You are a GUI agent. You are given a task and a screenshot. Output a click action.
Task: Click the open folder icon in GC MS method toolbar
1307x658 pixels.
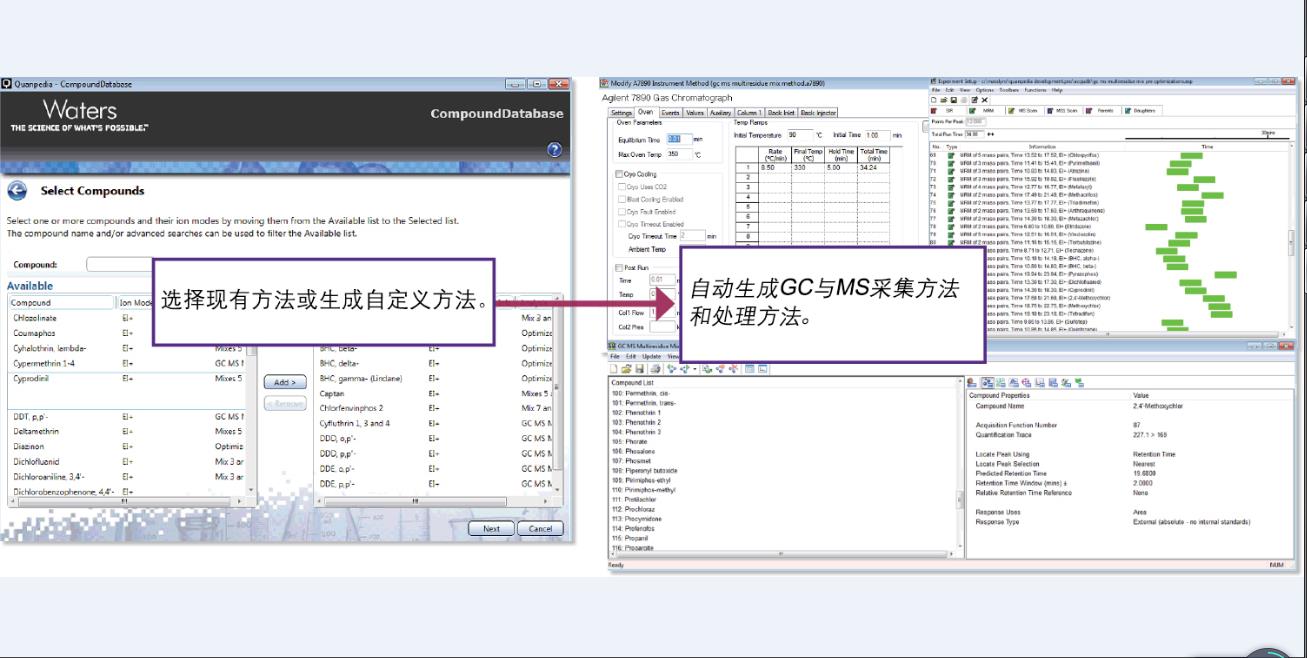click(x=626, y=369)
